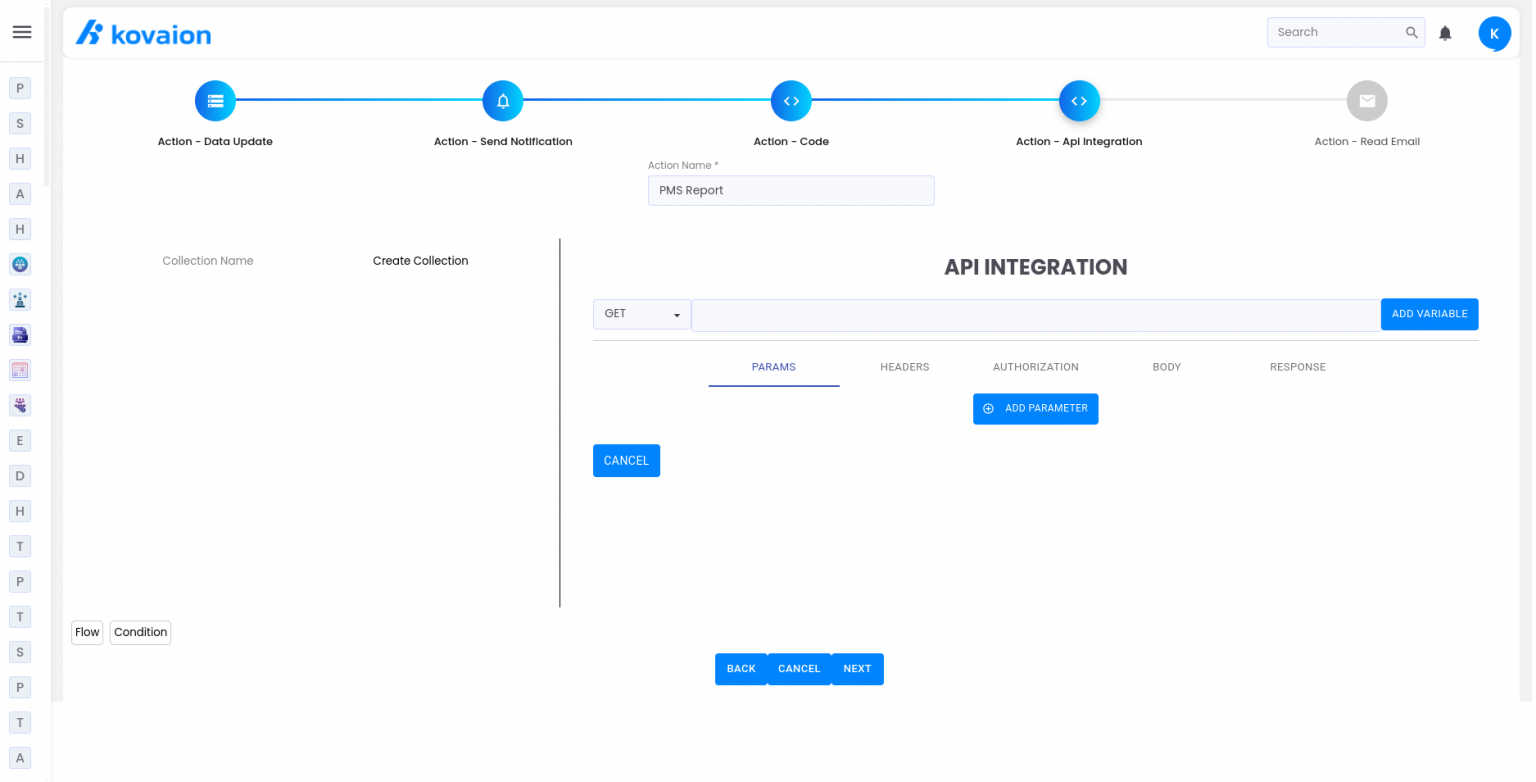The height and width of the screenshot is (782, 1536).
Task: Click the Kovaion logo
Action: pyautogui.click(x=143, y=32)
